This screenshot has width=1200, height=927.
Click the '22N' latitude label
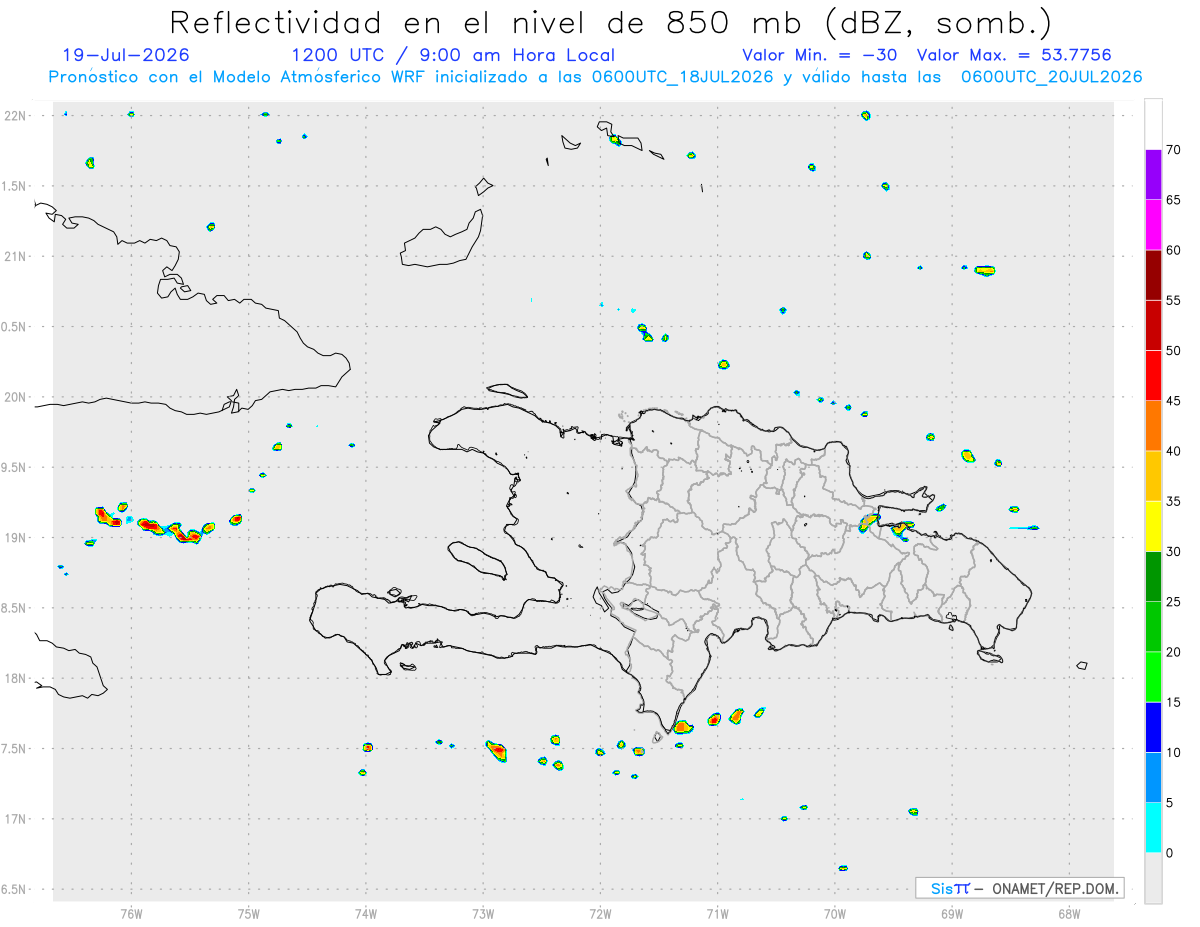[x=16, y=116]
